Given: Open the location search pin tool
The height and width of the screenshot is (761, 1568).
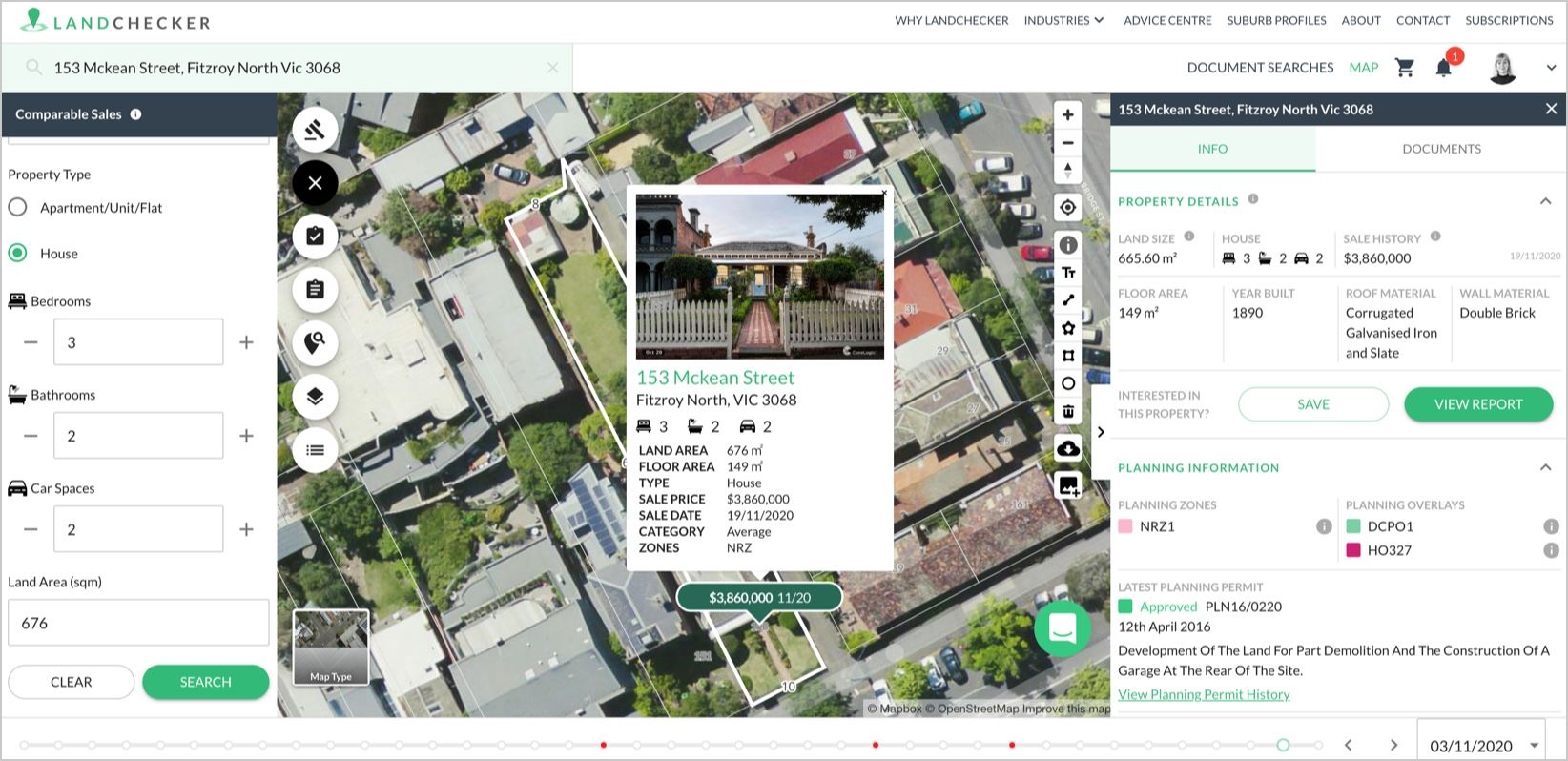Looking at the screenshot, I should [315, 341].
